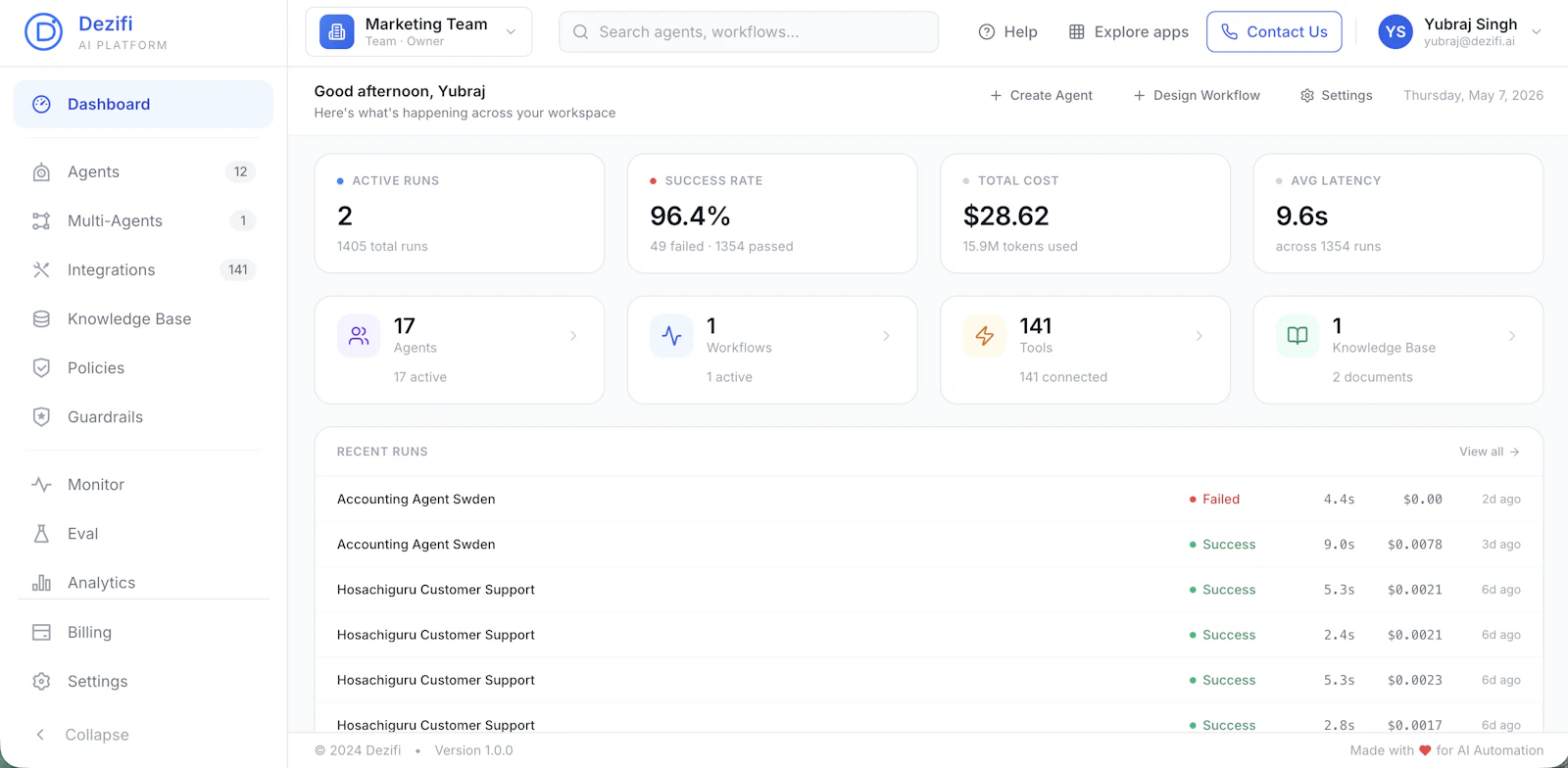
Task: Open Guardrails page
Action: point(143,417)
